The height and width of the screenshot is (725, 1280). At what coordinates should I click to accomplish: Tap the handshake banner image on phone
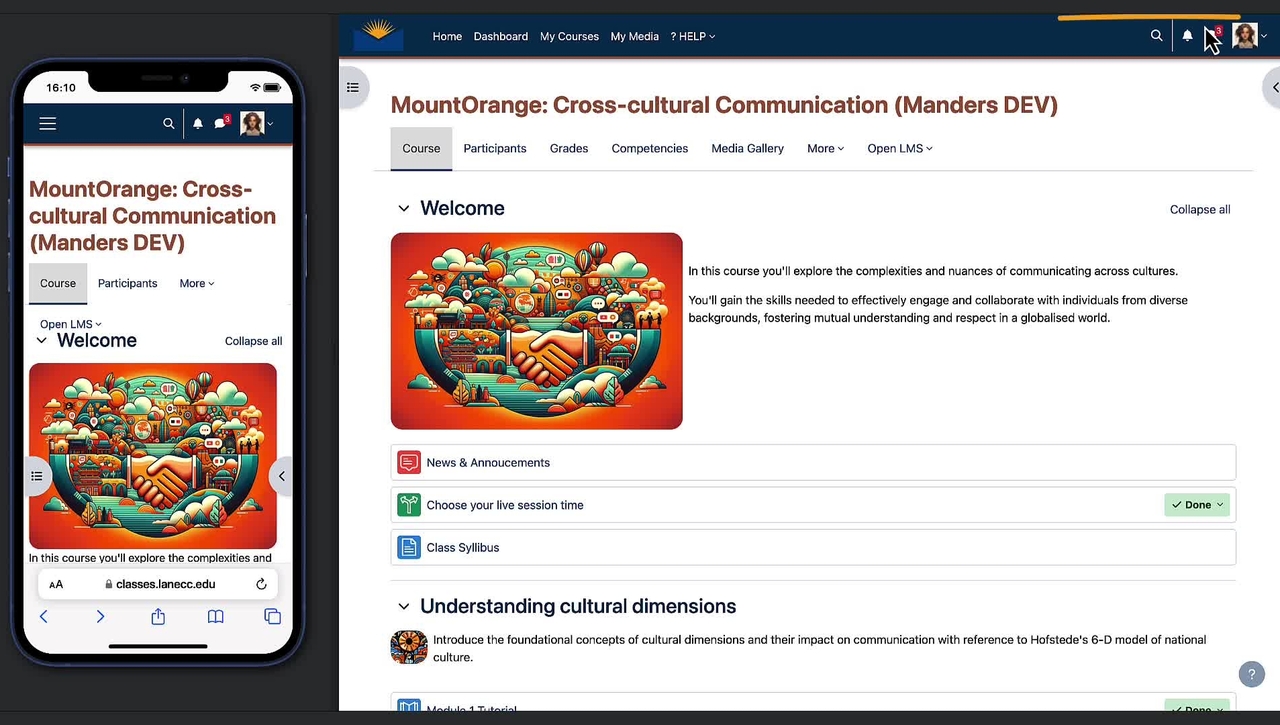[153, 455]
